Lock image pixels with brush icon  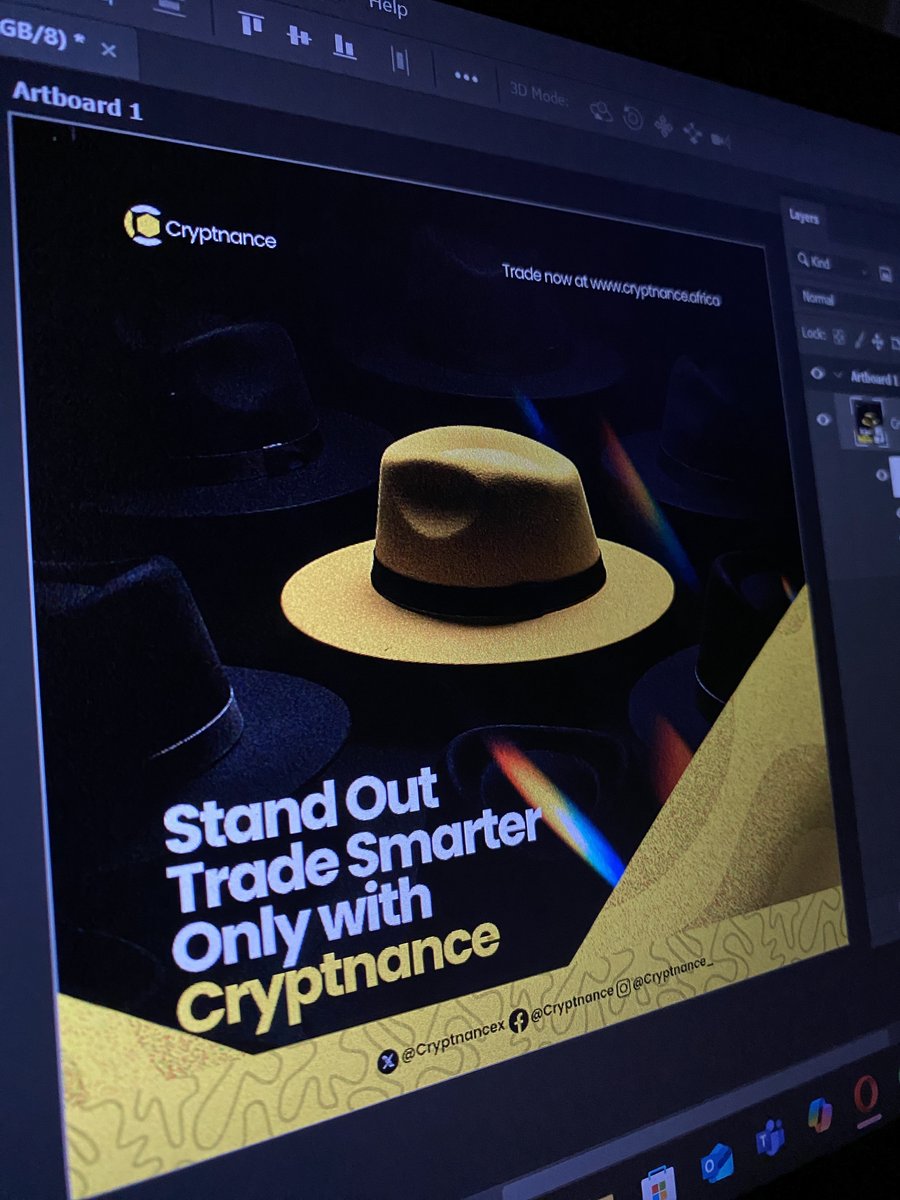coord(859,339)
